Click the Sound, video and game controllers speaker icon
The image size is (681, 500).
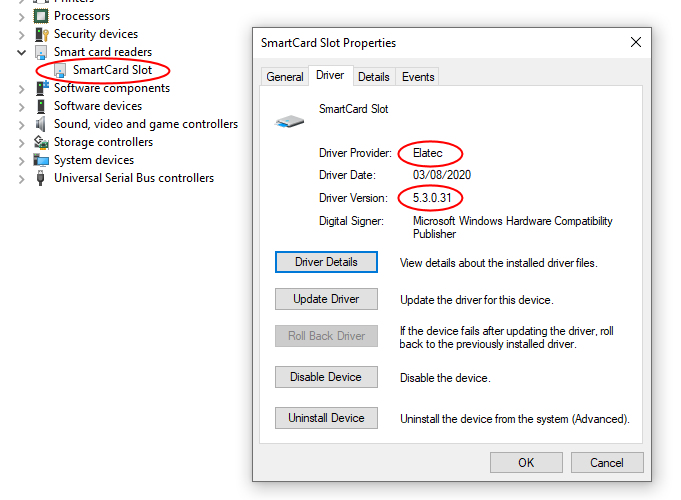(x=41, y=124)
